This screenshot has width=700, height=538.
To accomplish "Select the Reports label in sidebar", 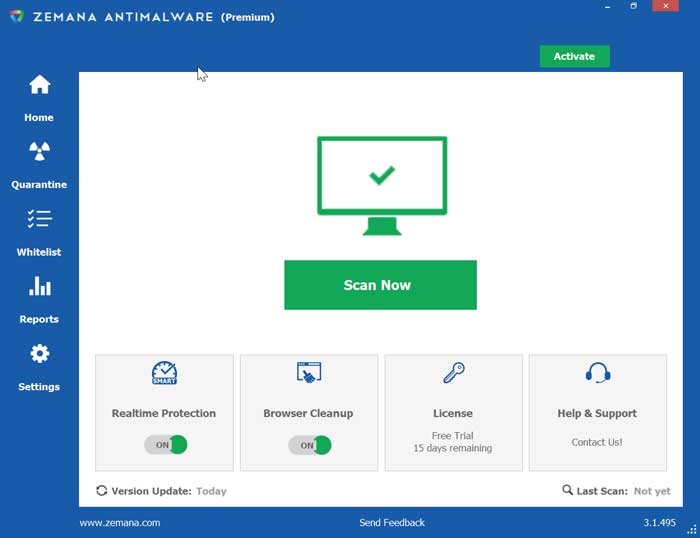I will [x=39, y=319].
